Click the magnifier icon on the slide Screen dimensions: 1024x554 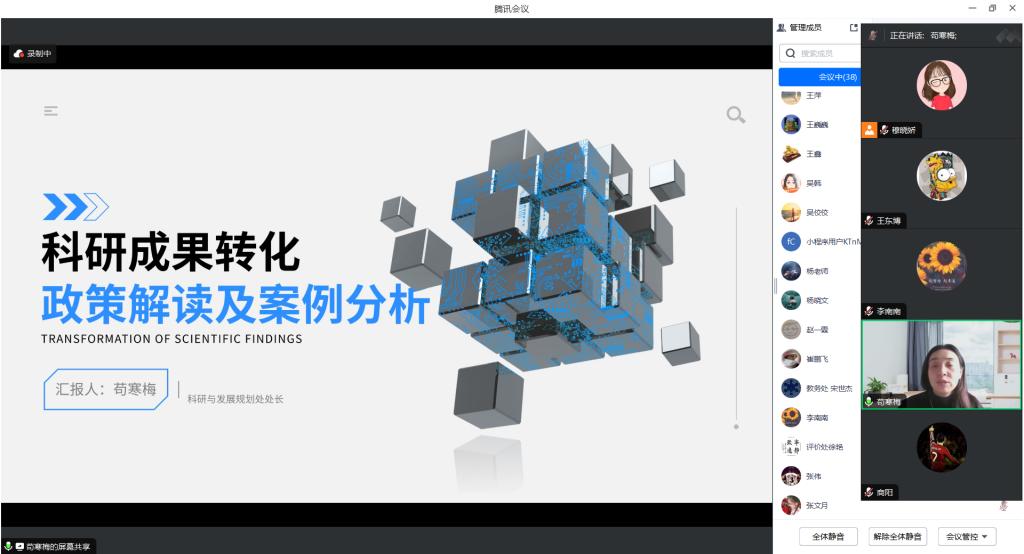click(736, 115)
